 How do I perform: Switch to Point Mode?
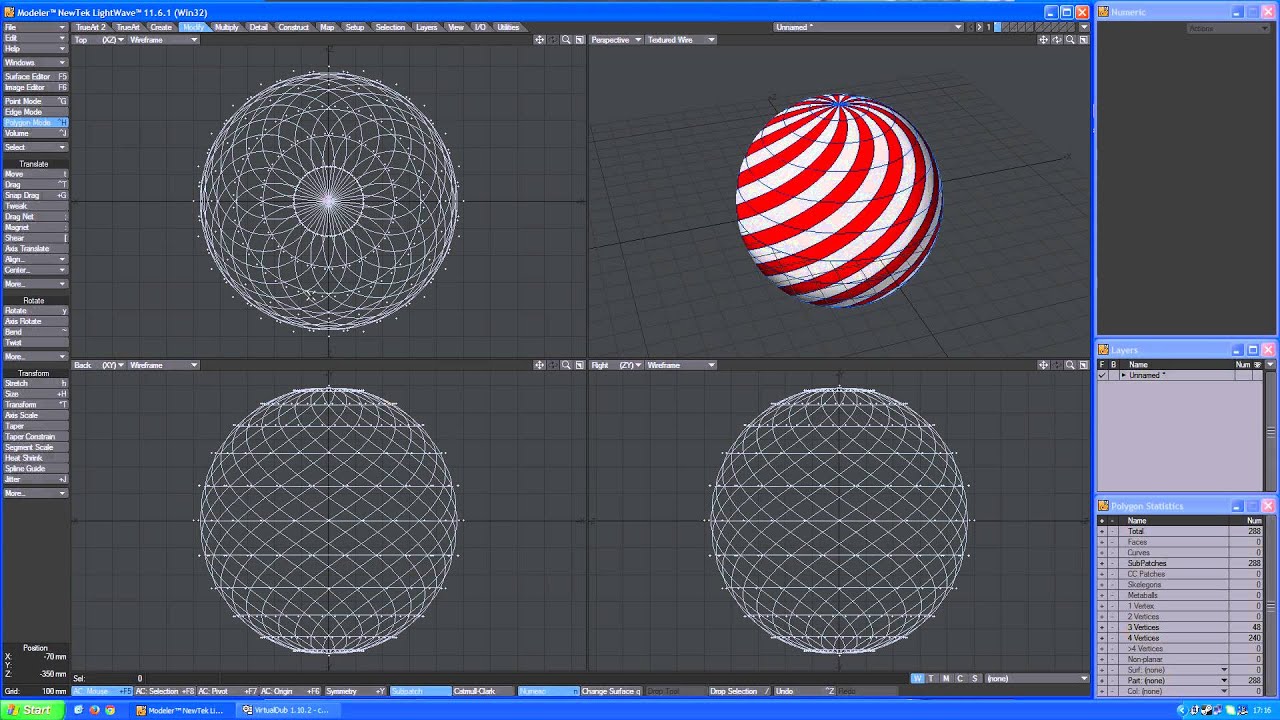point(35,101)
